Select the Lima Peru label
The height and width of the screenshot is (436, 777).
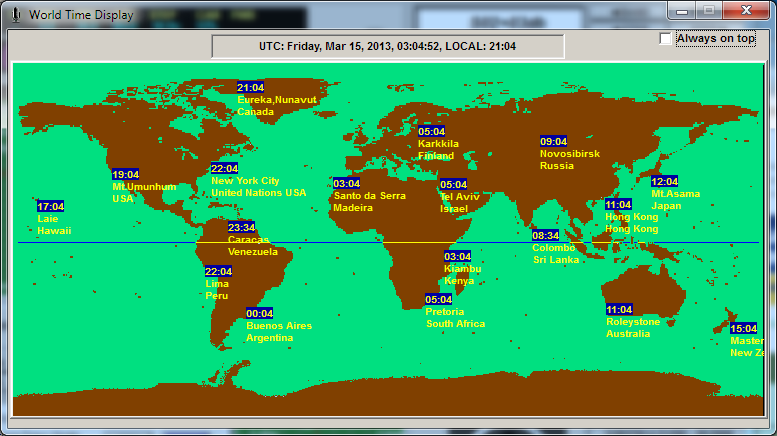[217, 290]
